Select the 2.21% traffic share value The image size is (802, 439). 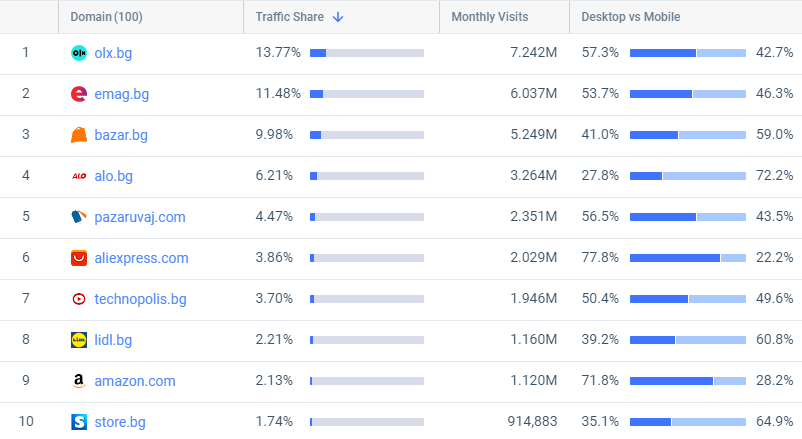(x=274, y=339)
